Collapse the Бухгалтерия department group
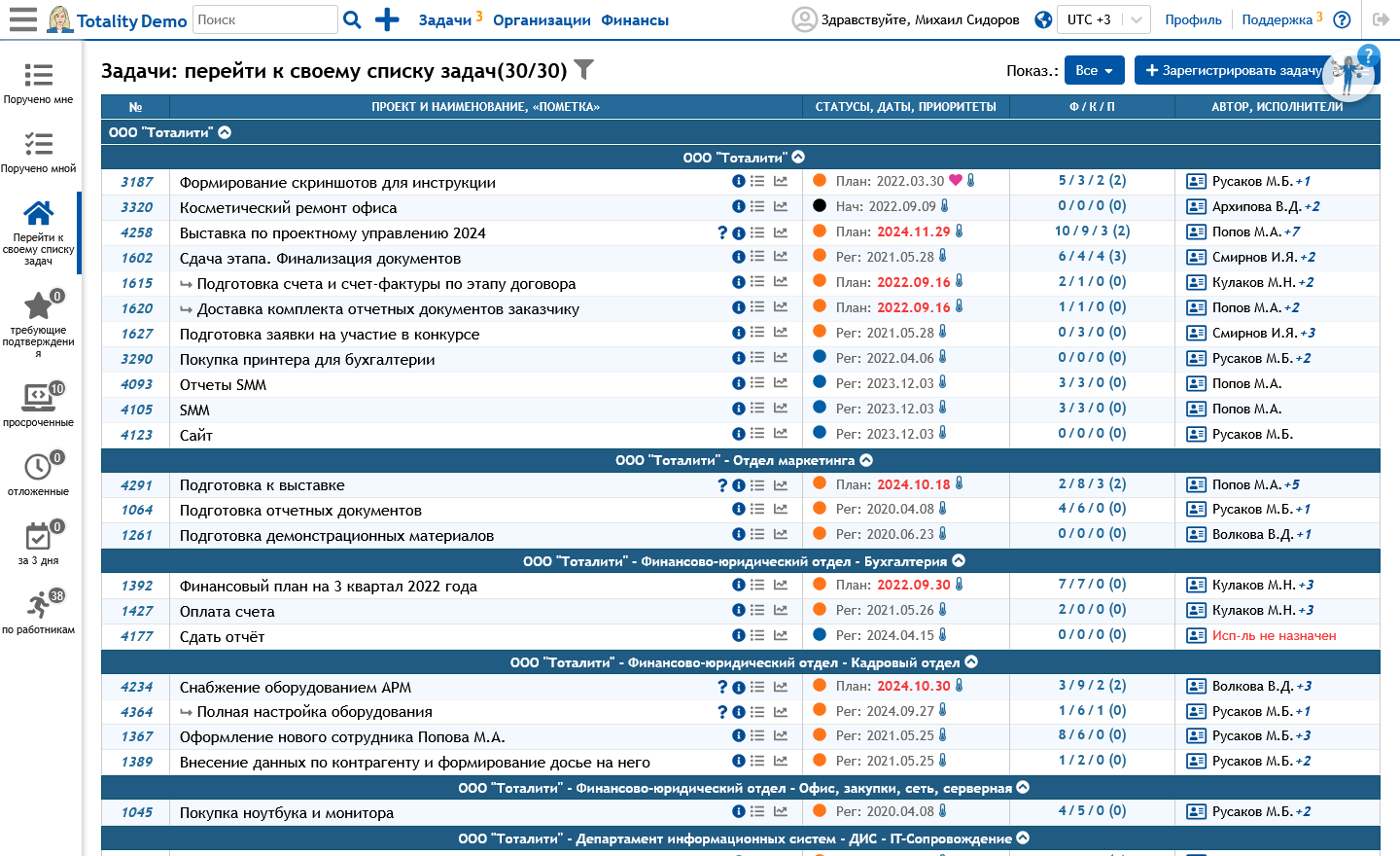This screenshot has width=1400, height=856. pos(959,561)
